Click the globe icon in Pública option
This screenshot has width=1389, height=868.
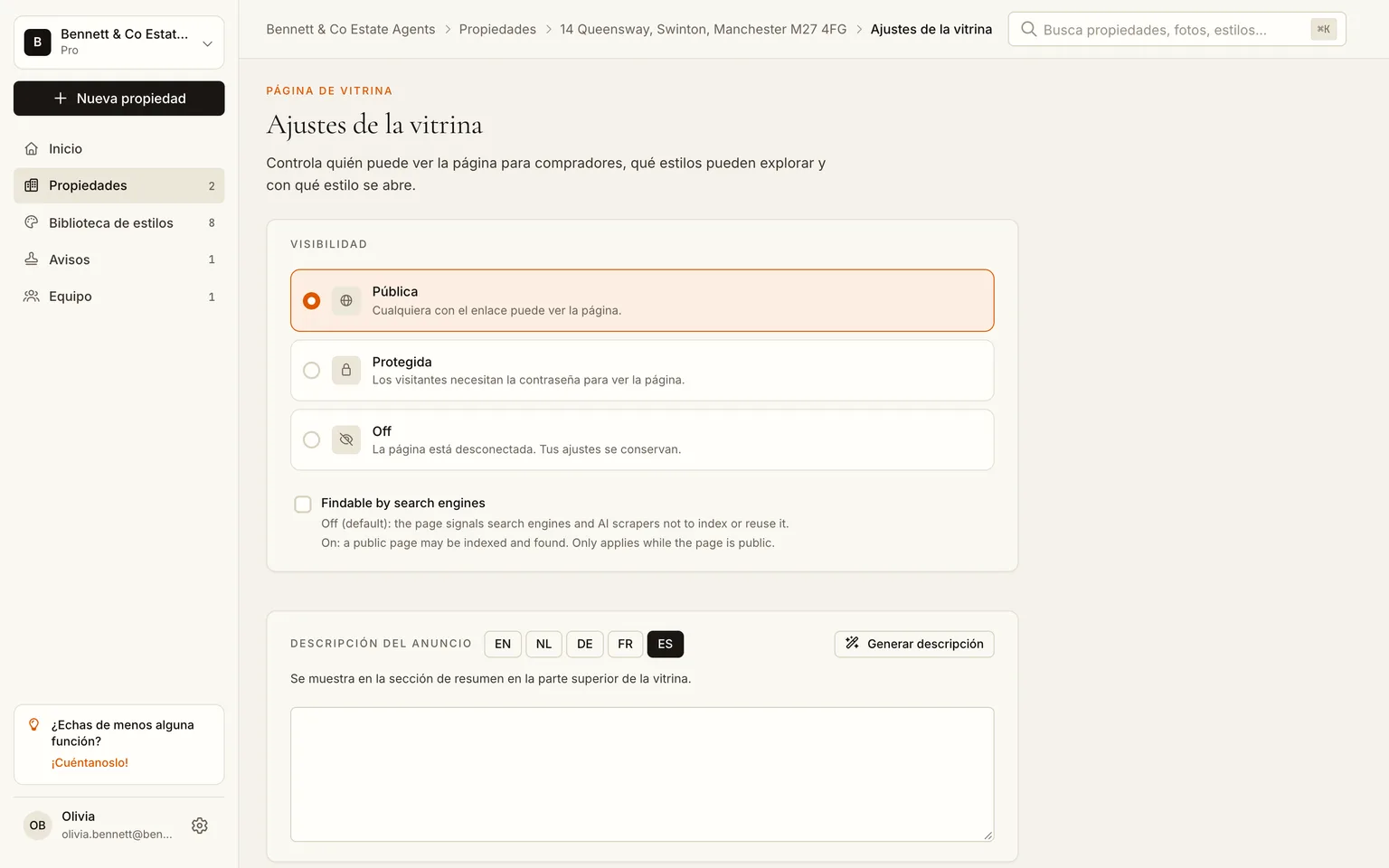346,300
